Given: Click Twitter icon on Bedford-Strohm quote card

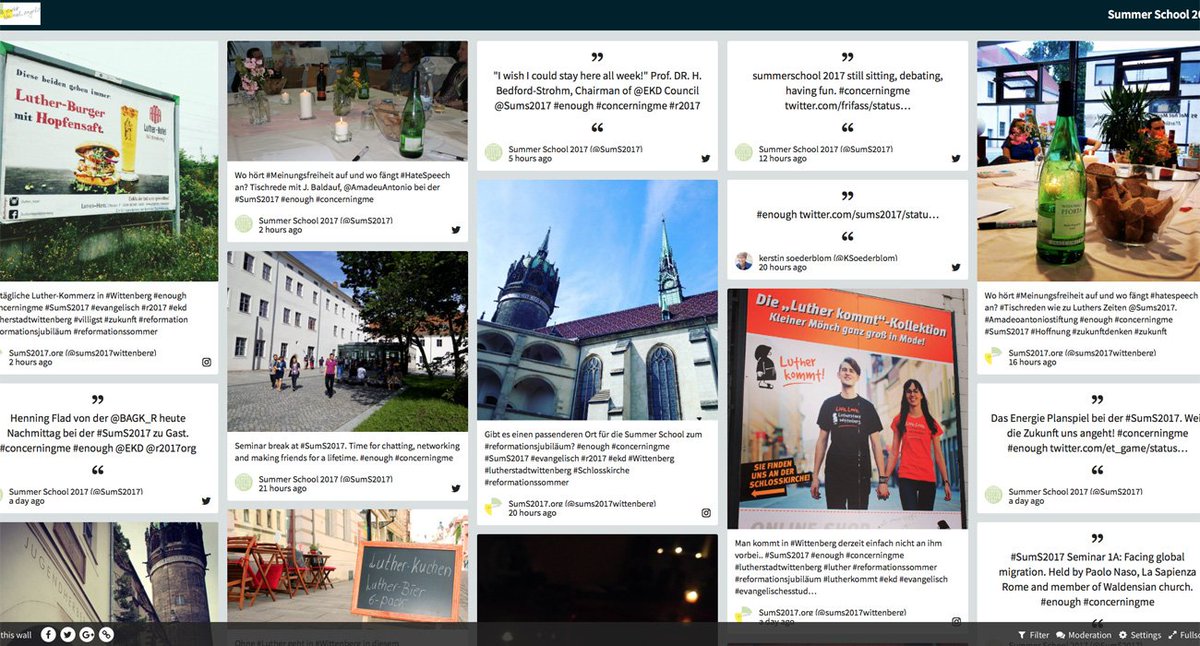Looking at the screenshot, I should click(x=706, y=158).
